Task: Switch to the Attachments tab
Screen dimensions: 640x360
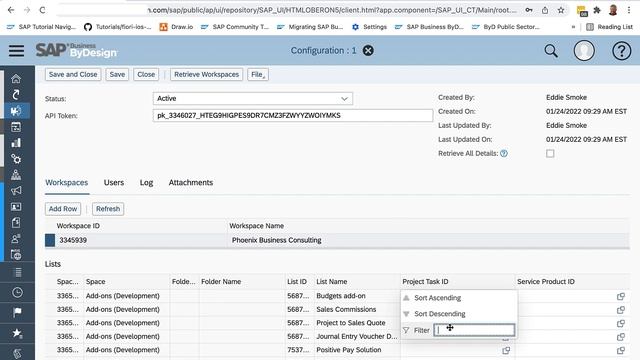Action: (191, 182)
